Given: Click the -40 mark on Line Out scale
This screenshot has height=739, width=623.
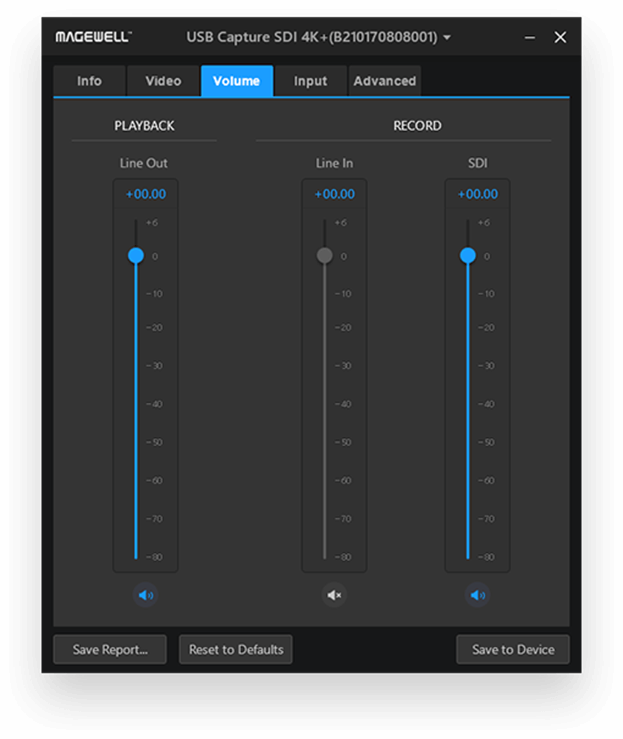Looking at the screenshot, I should pyautogui.click(x=154, y=404).
